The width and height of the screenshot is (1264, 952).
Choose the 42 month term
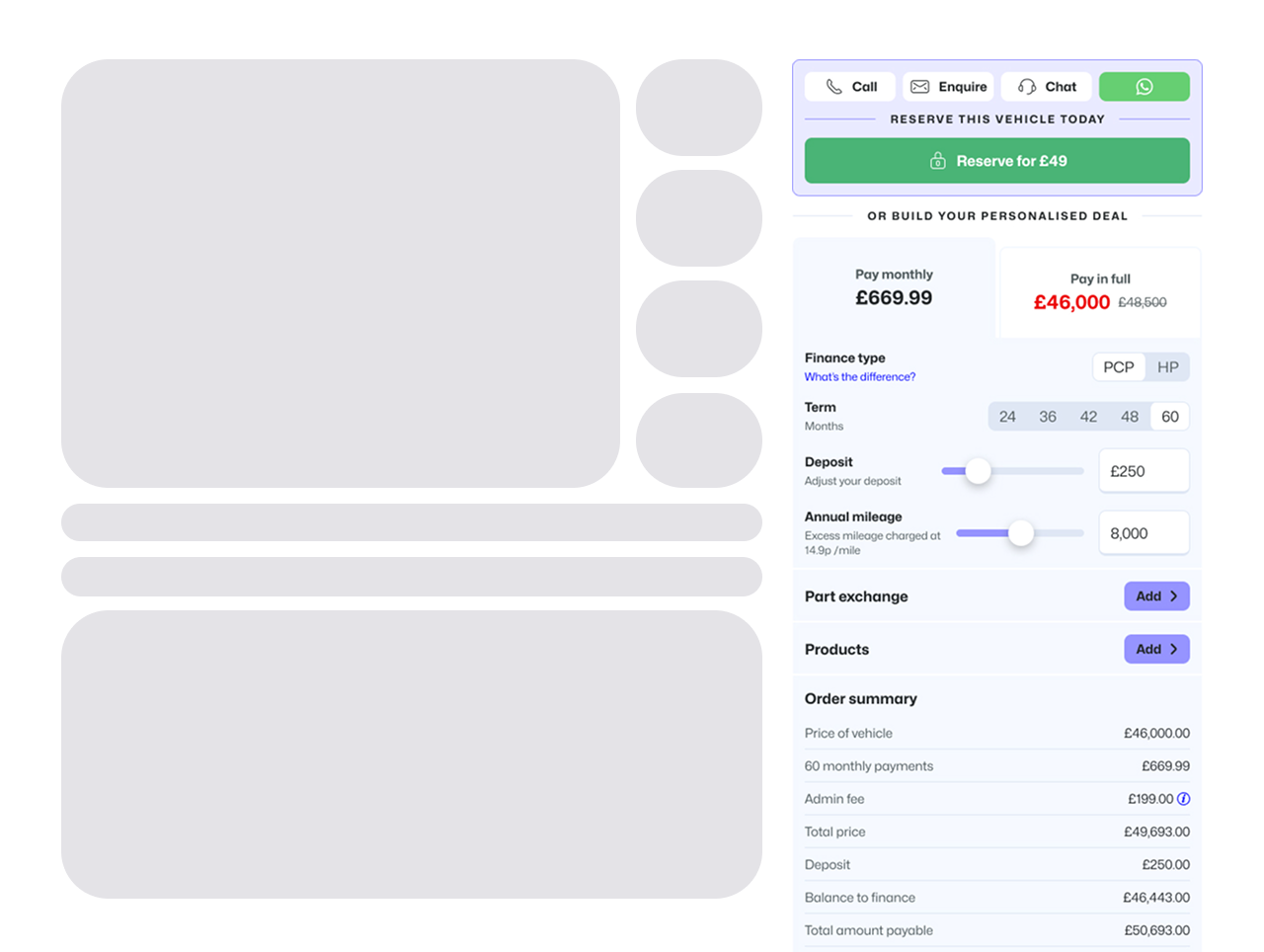(1088, 417)
